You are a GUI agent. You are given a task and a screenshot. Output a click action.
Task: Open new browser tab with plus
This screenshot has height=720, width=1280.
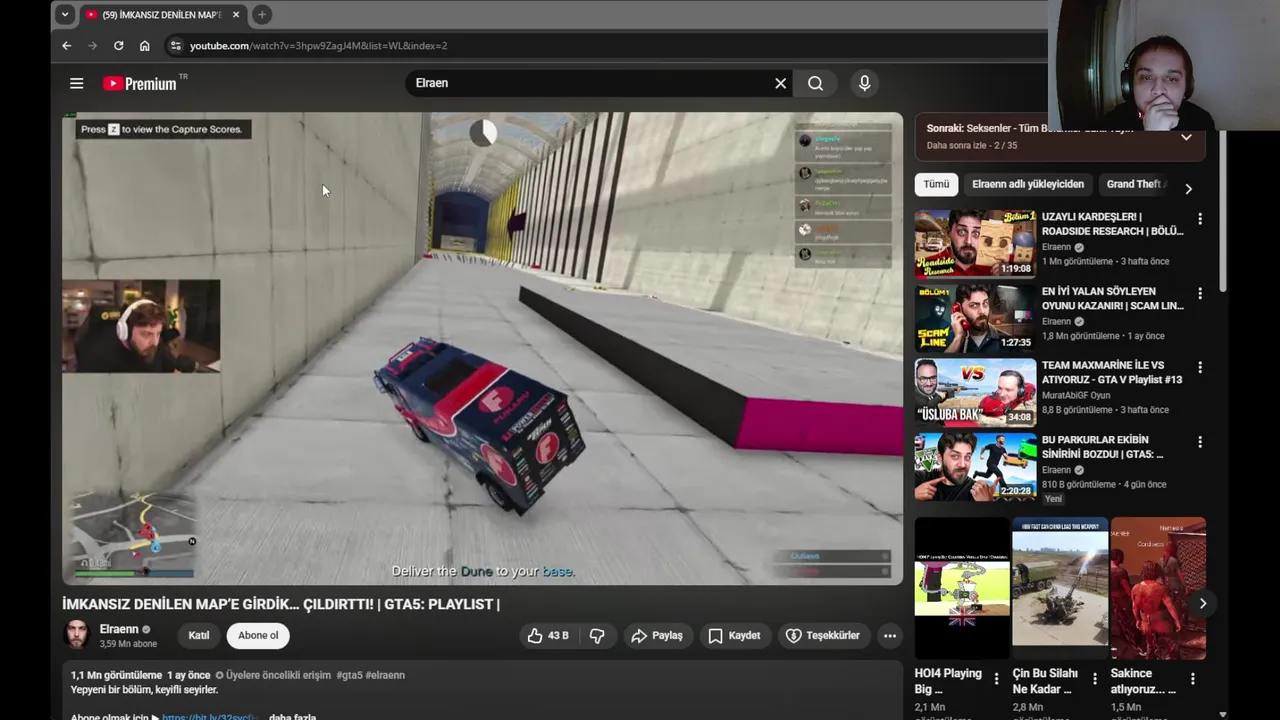tap(261, 15)
